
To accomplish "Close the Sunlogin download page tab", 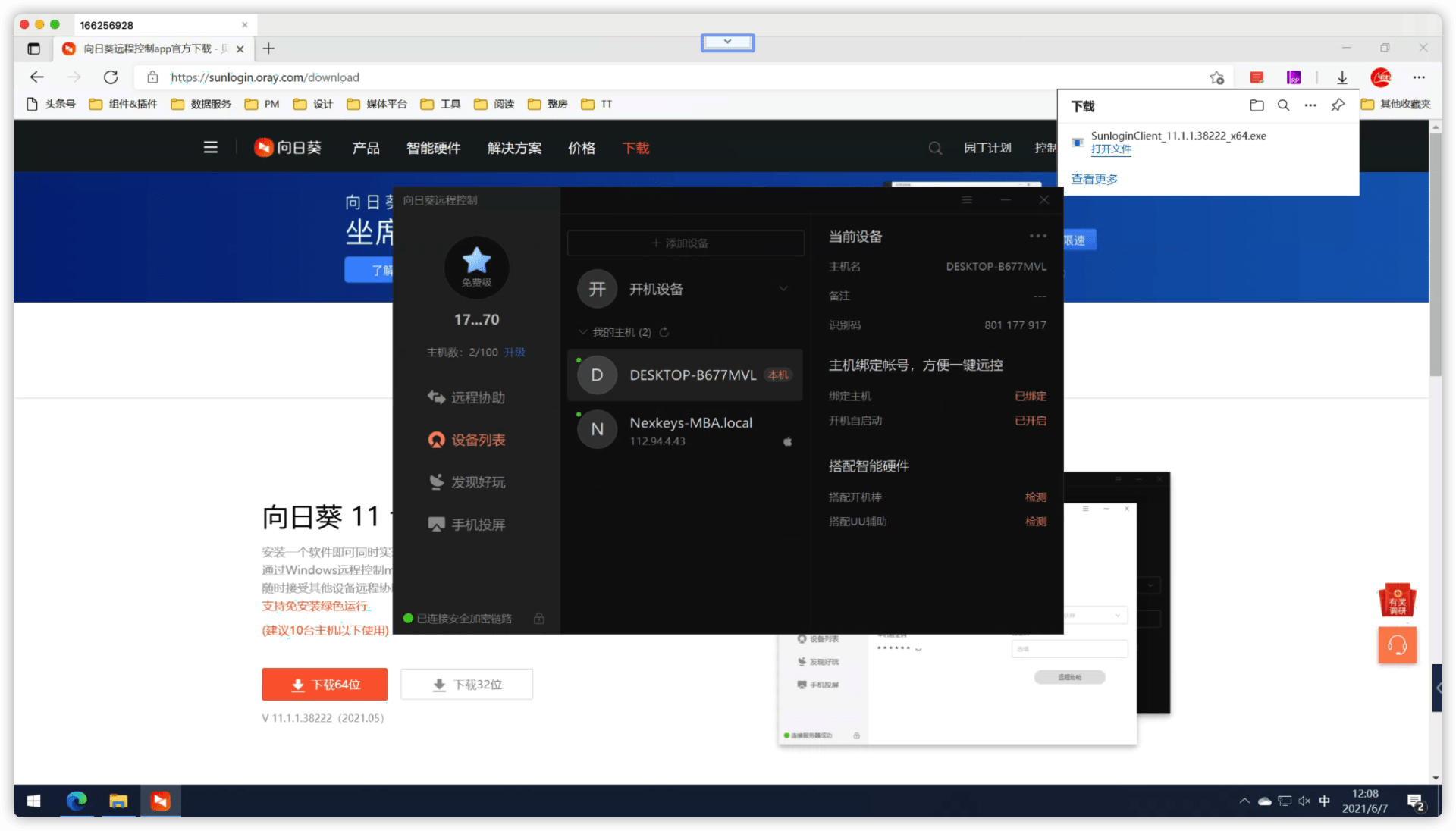I will tap(240, 49).
